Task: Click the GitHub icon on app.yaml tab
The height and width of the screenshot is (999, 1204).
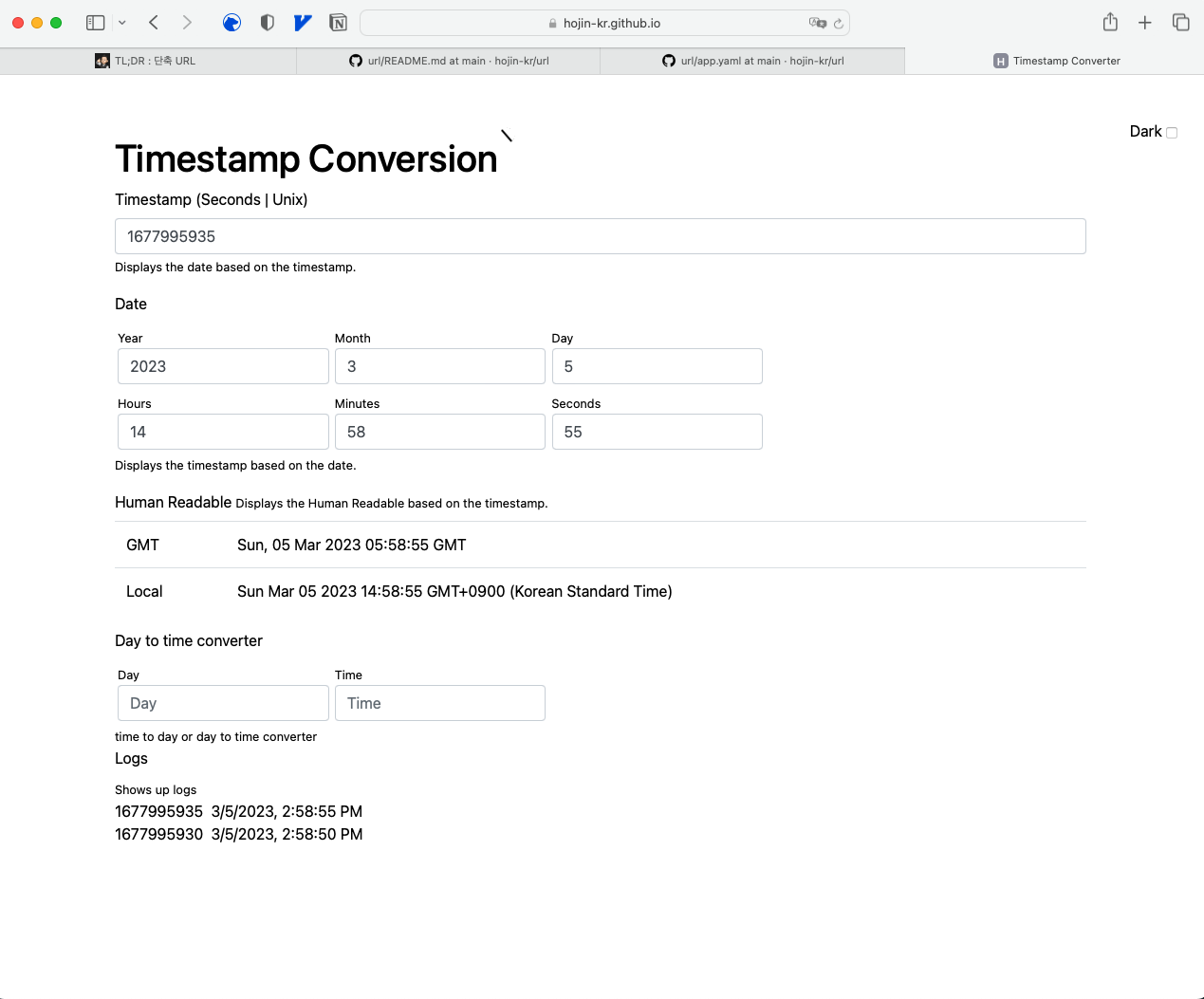Action: 669,61
